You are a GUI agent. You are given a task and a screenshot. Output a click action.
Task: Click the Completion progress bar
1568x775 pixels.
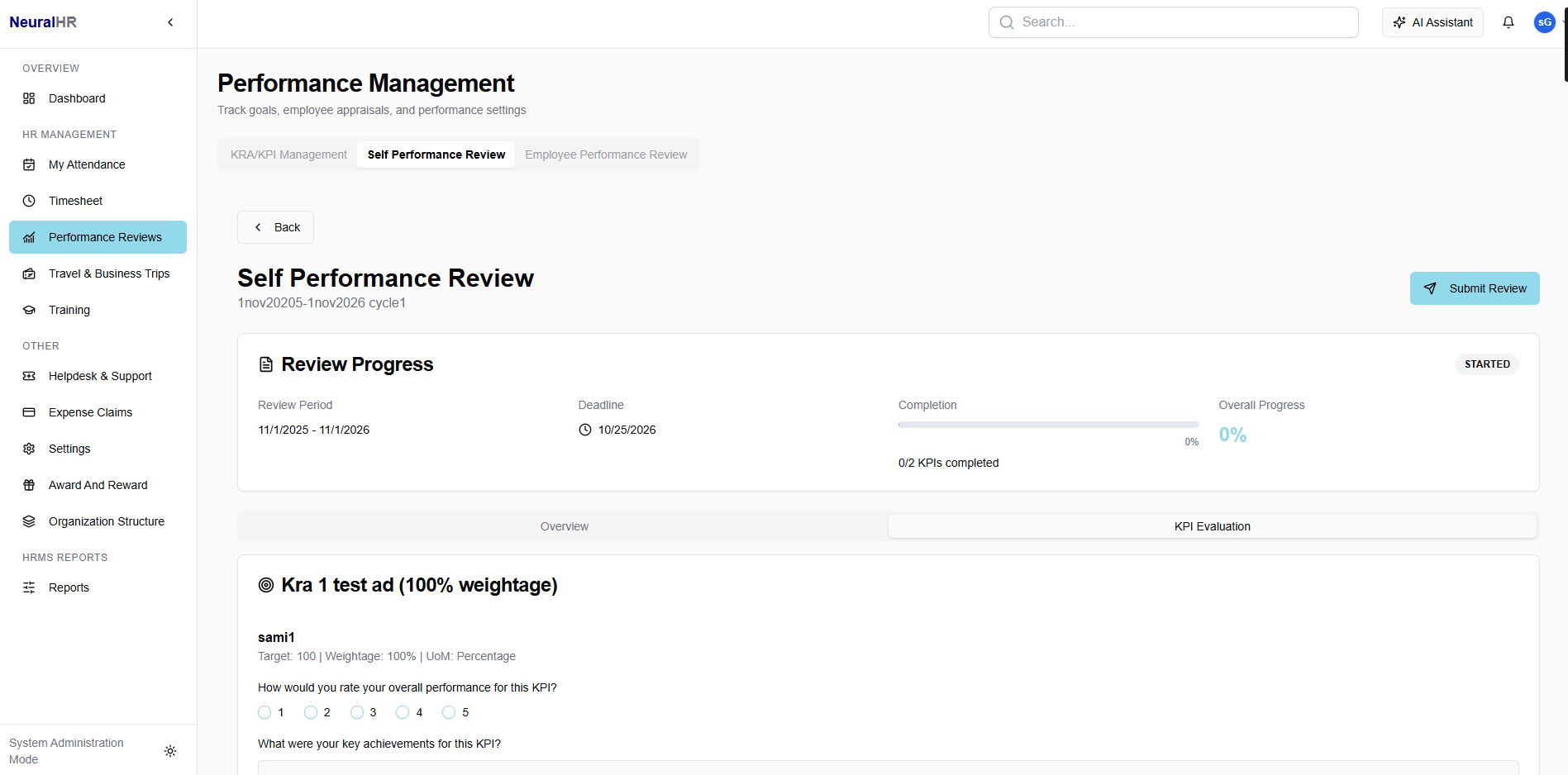point(1047,424)
